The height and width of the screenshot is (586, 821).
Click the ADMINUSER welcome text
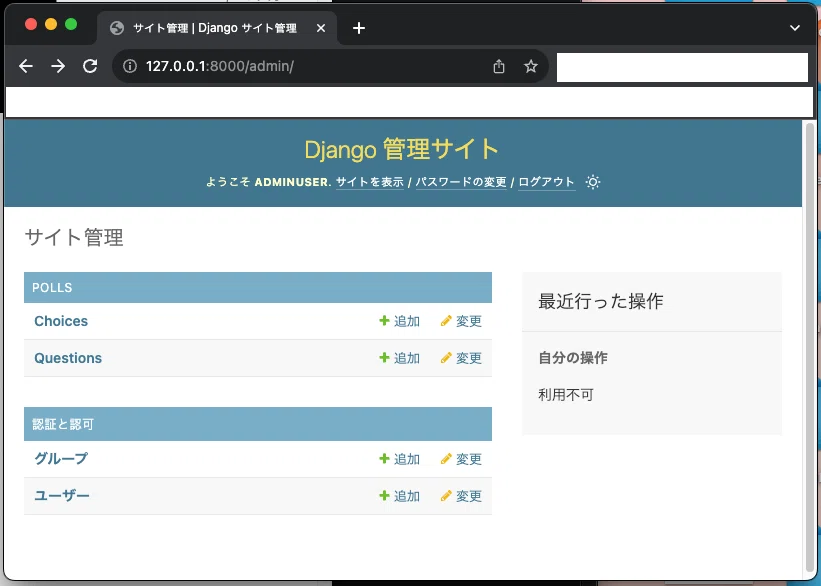click(293, 182)
